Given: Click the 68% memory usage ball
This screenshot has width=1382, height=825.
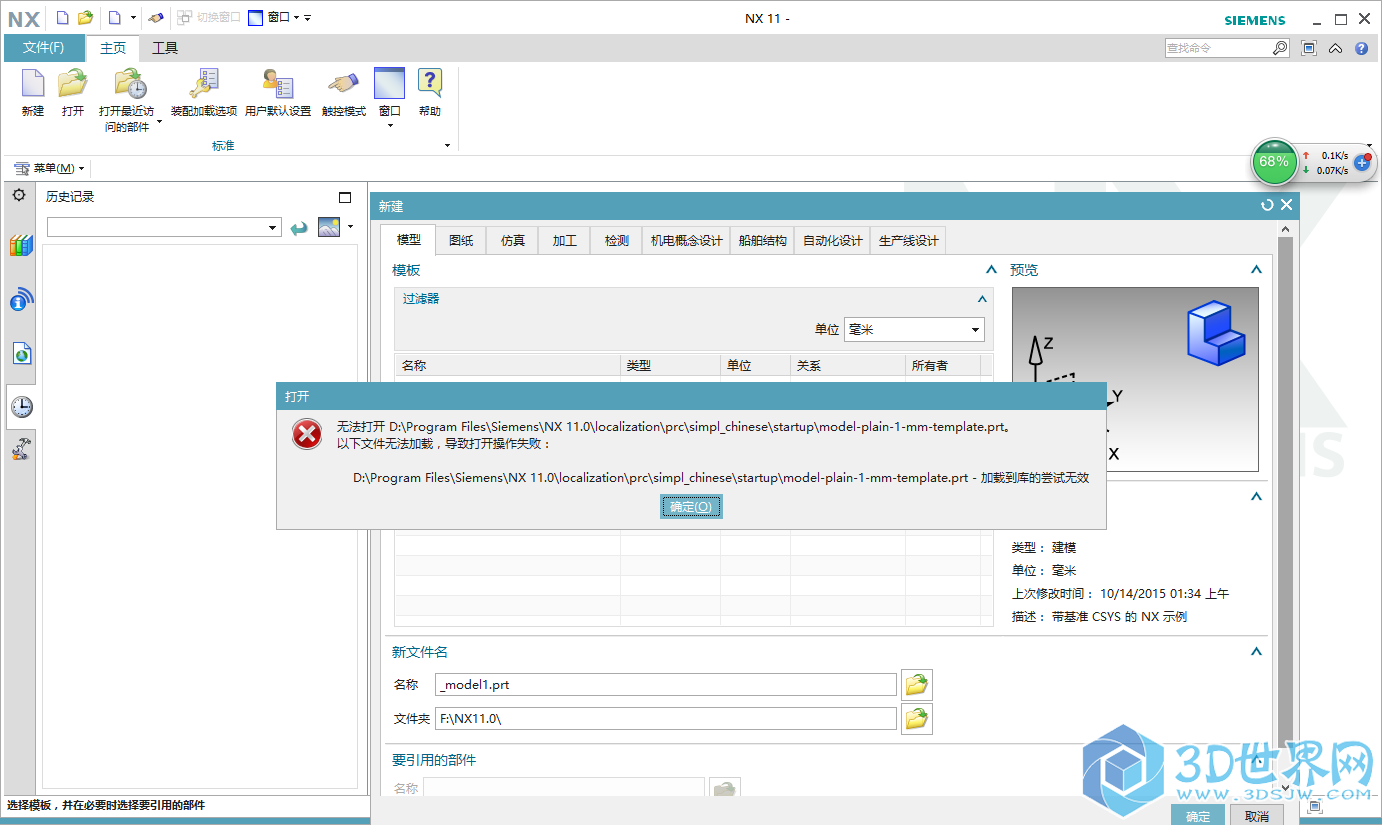Looking at the screenshot, I should (1274, 161).
